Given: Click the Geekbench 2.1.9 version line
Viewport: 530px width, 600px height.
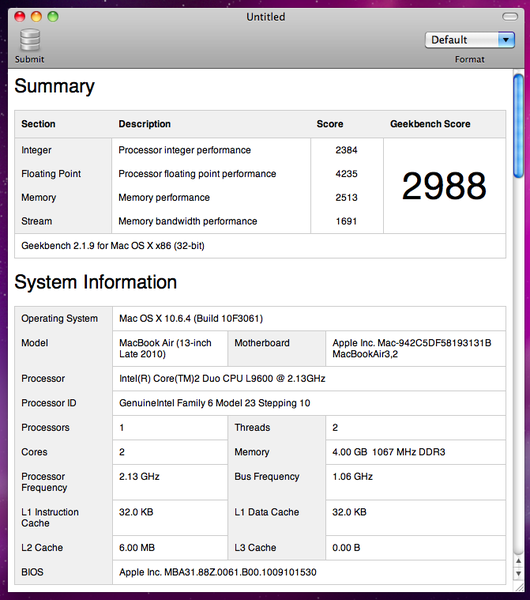Looking at the screenshot, I should [x=113, y=246].
